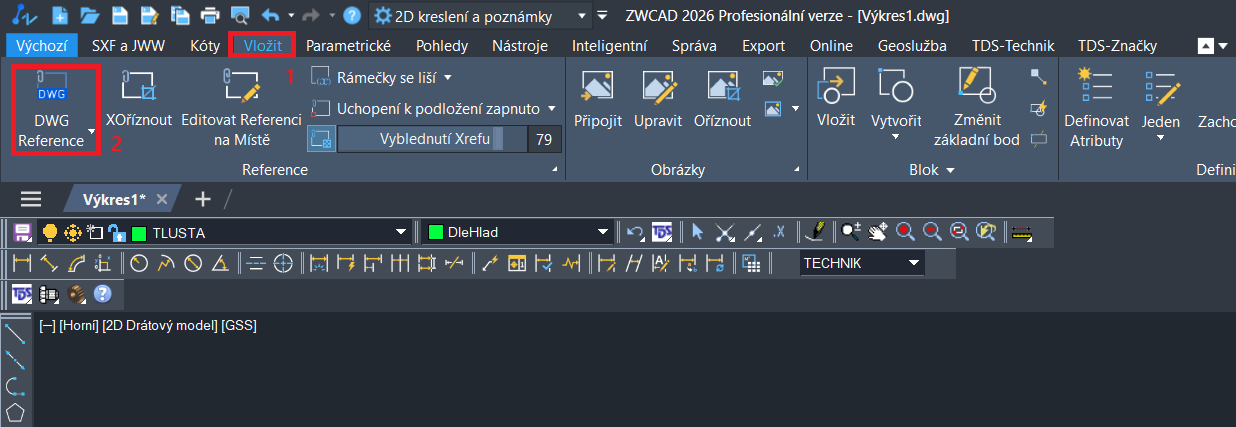Click the [Horní] view label in viewport
The width and height of the screenshot is (1236, 427).
pos(78,325)
